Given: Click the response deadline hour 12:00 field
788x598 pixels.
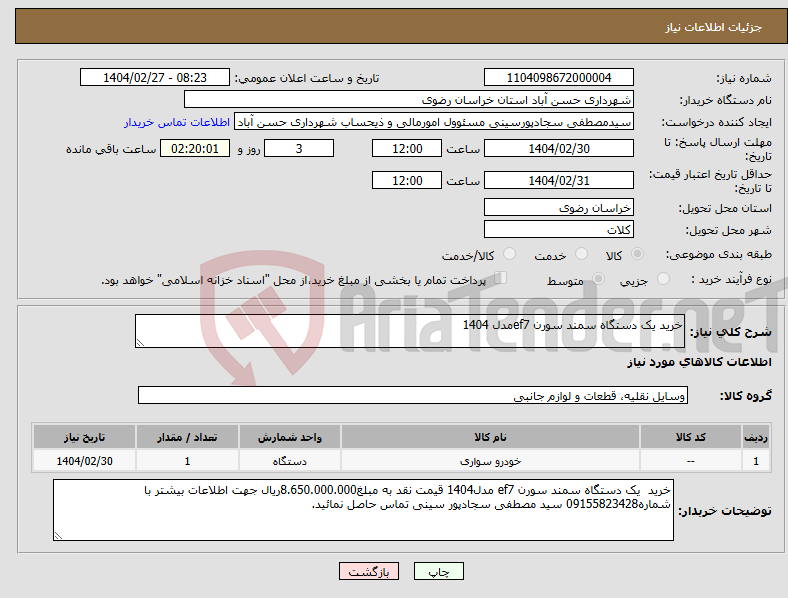Looking at the screenshot, I should 407,148.
